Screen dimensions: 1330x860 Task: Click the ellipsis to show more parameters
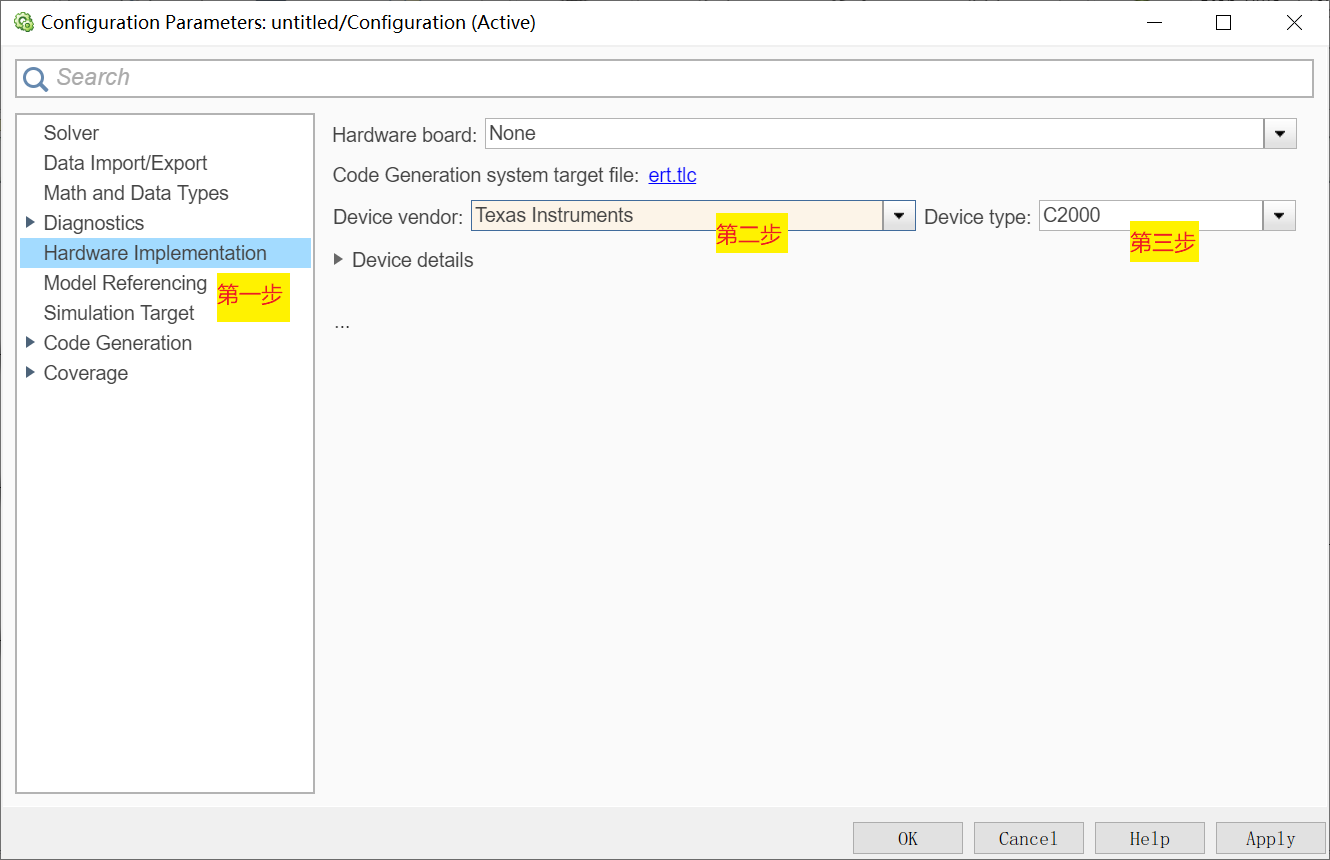342,325
